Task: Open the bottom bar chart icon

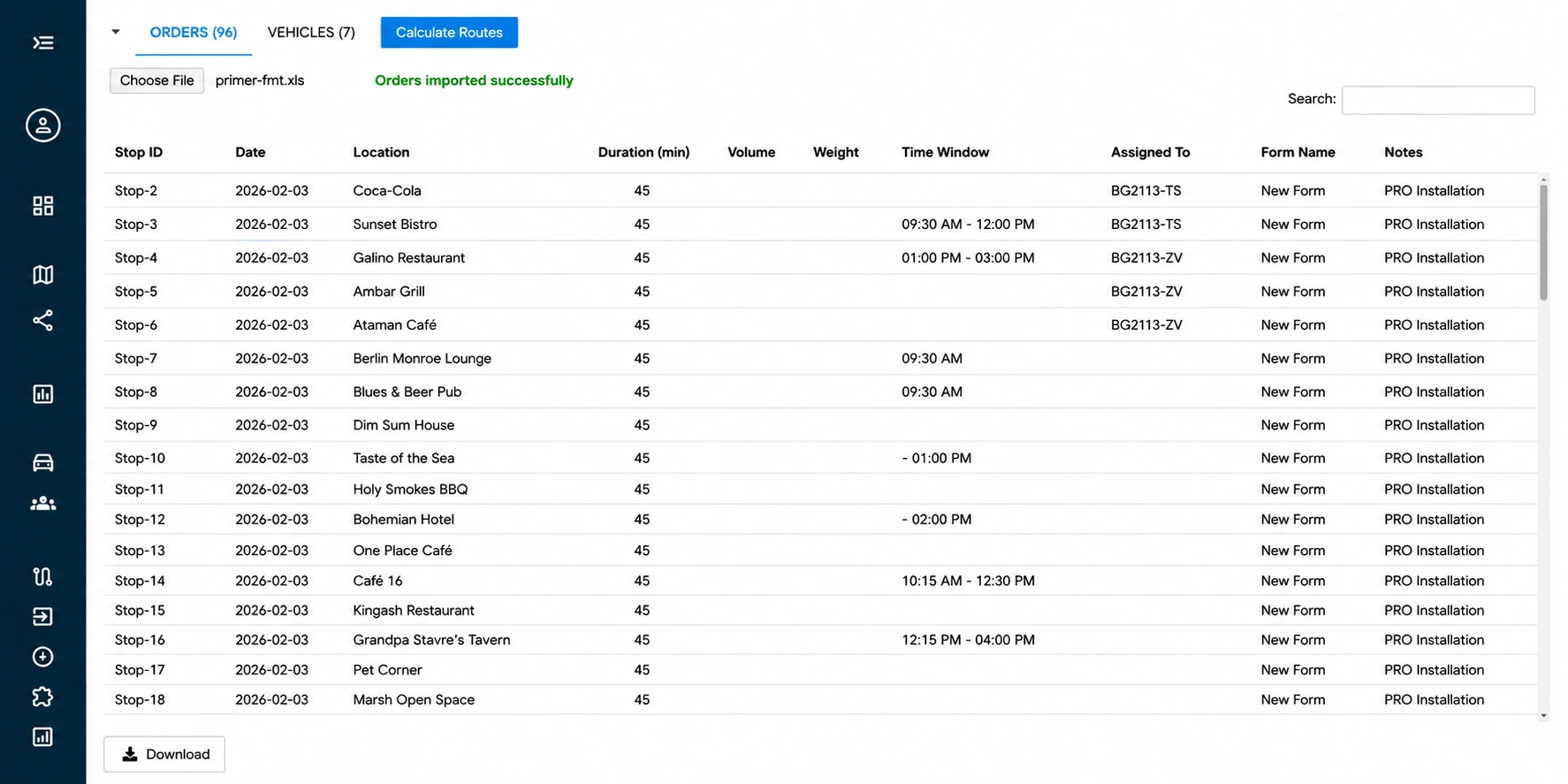Action: coord(42,737)
